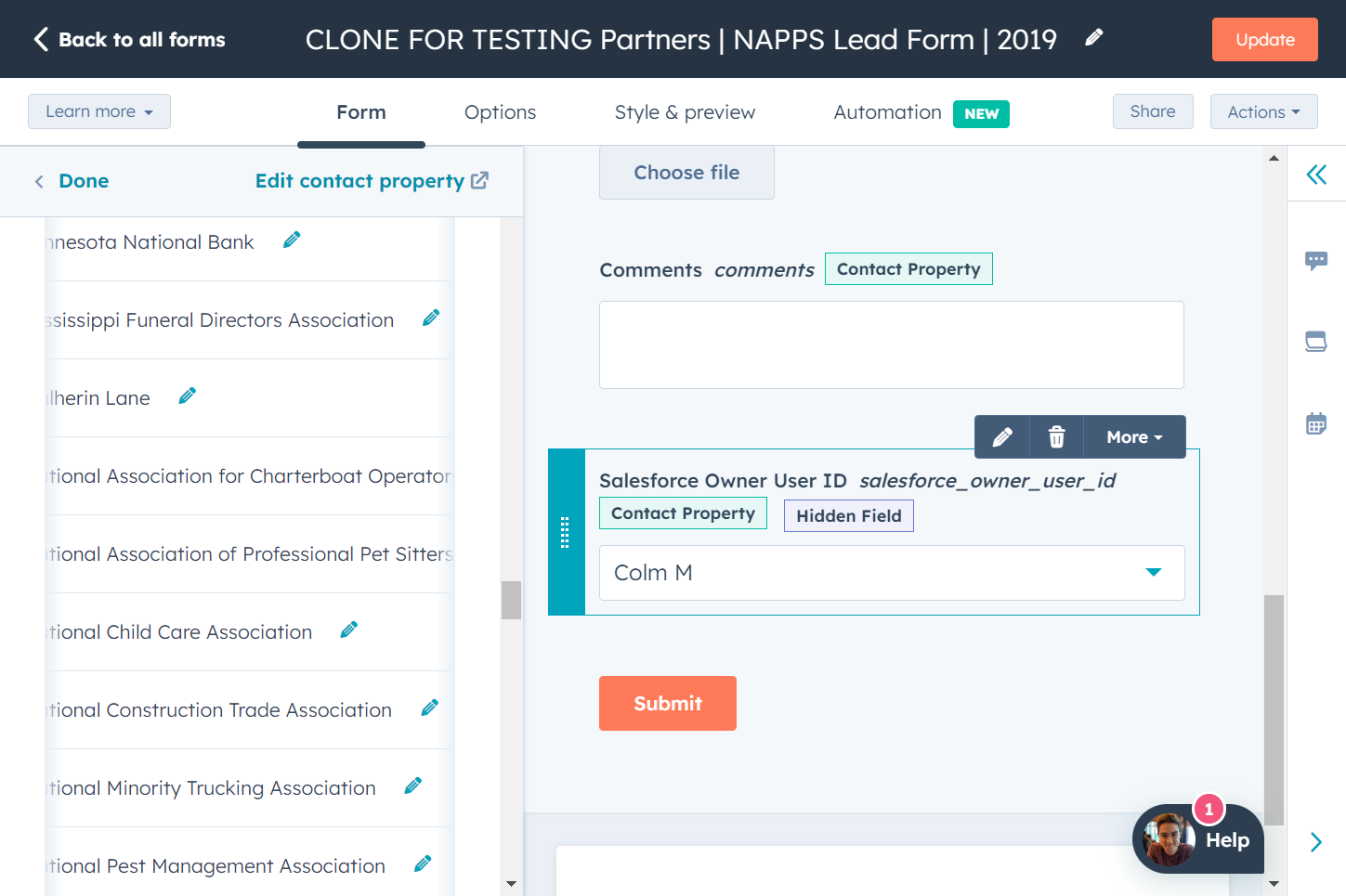Select National Association for Charterboat Operators row
The height and width of the screenshot is (896, 1346).
[x=249, y=476]
